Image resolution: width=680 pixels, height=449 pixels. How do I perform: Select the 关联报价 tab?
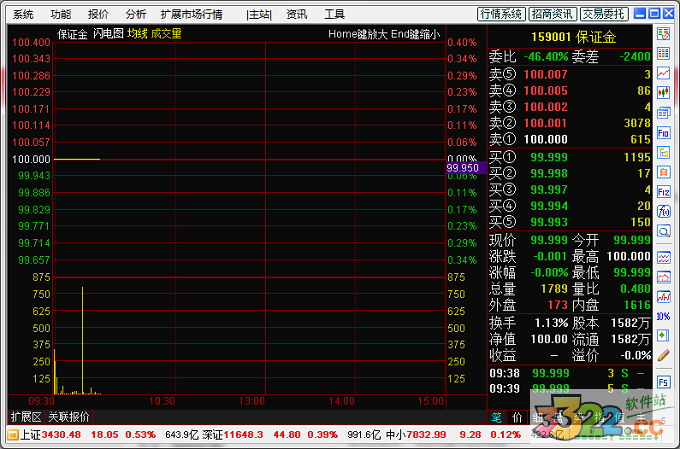pyautogui.click(x=69, y=417)
